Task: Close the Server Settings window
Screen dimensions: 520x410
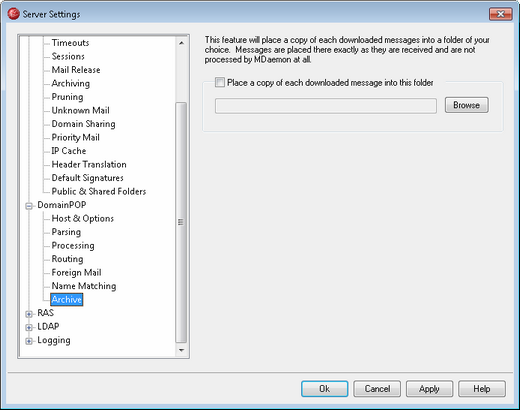Action: (x=500, y=14)
